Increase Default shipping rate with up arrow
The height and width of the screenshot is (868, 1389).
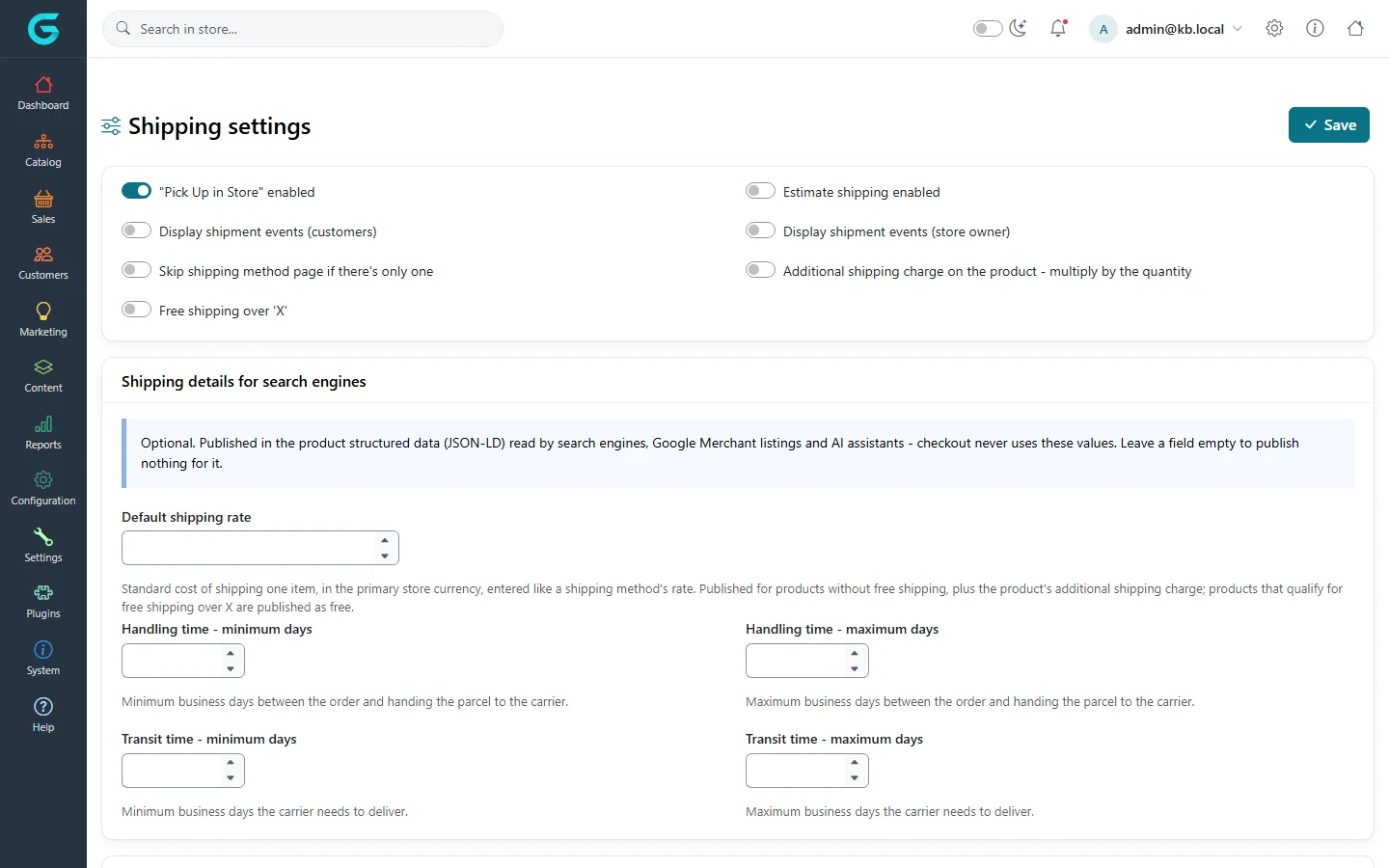(385, 541)
